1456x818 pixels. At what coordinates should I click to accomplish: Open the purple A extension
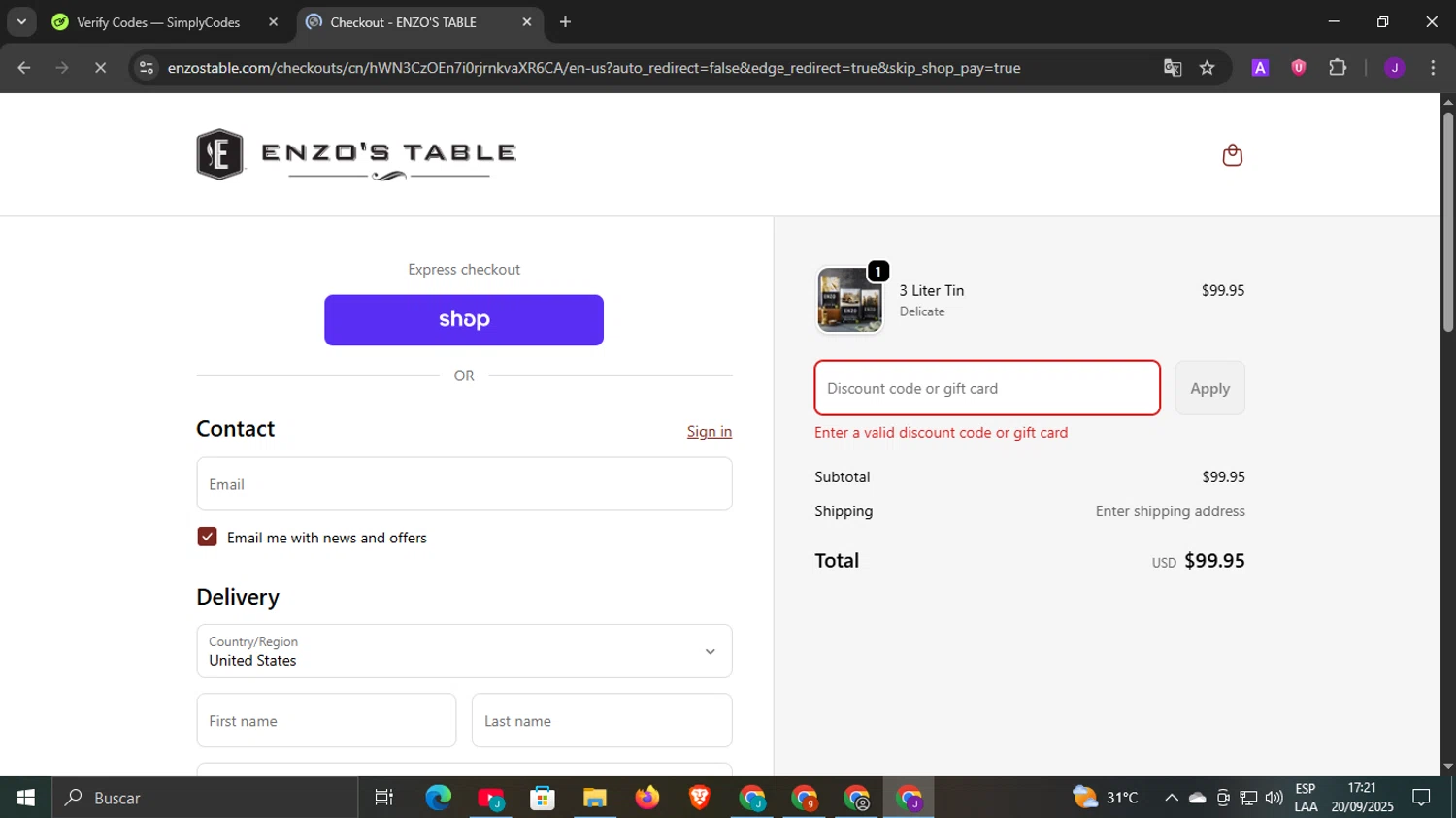coord(1260,68)
